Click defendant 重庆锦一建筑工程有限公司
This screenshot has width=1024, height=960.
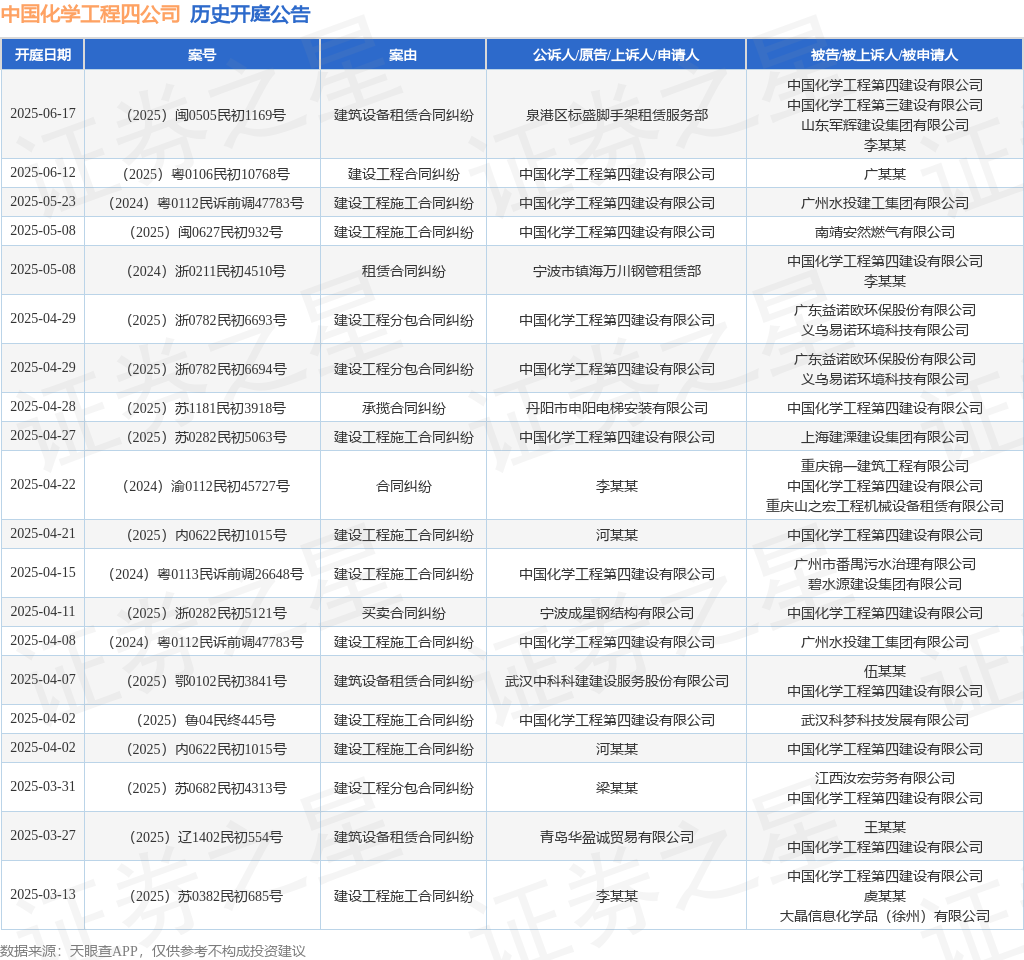pyautogui.click(x=885, y=466)
